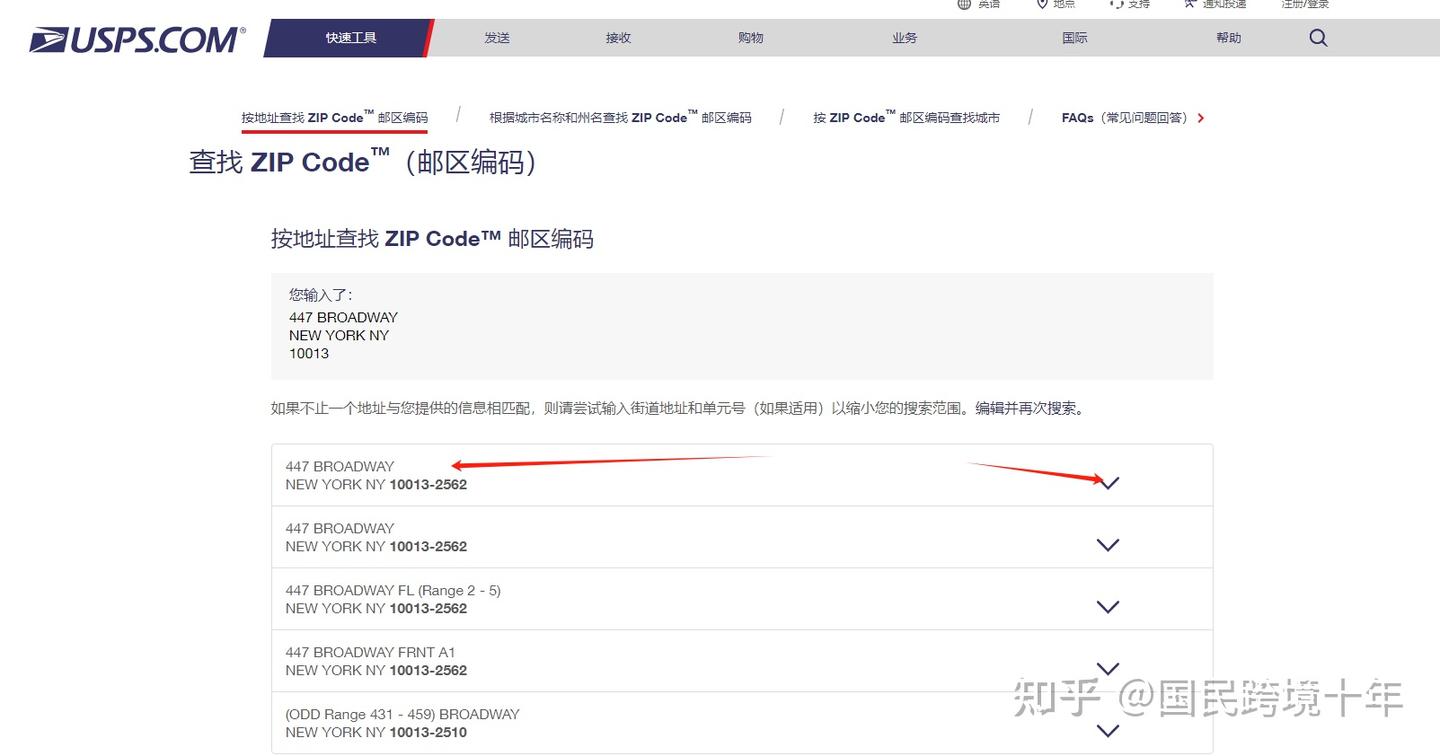Screen dimensions: 1440x756
Task: Open the 注册/登录 link
Action: [1306, 4]
